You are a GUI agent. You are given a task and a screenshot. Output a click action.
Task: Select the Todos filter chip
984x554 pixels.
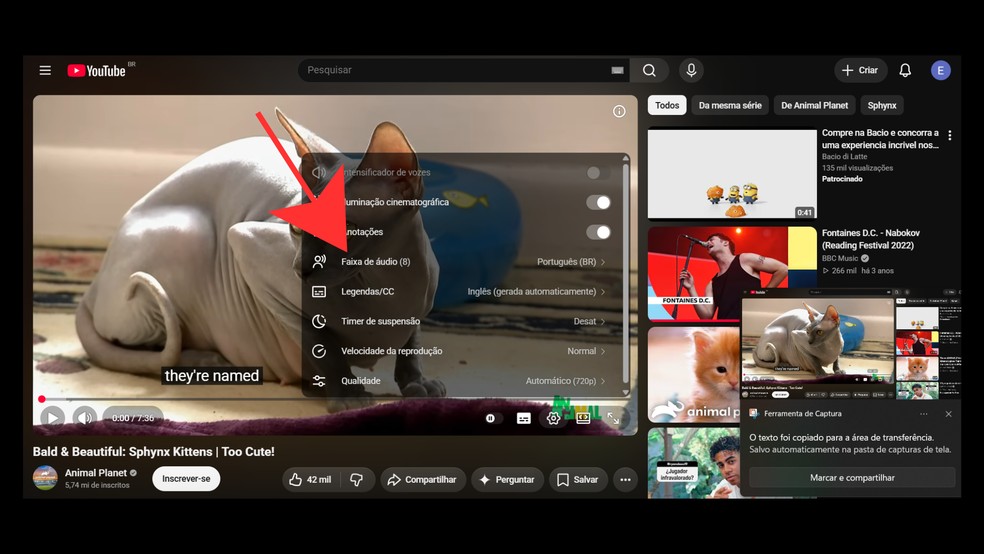click(x=666, y=105)
